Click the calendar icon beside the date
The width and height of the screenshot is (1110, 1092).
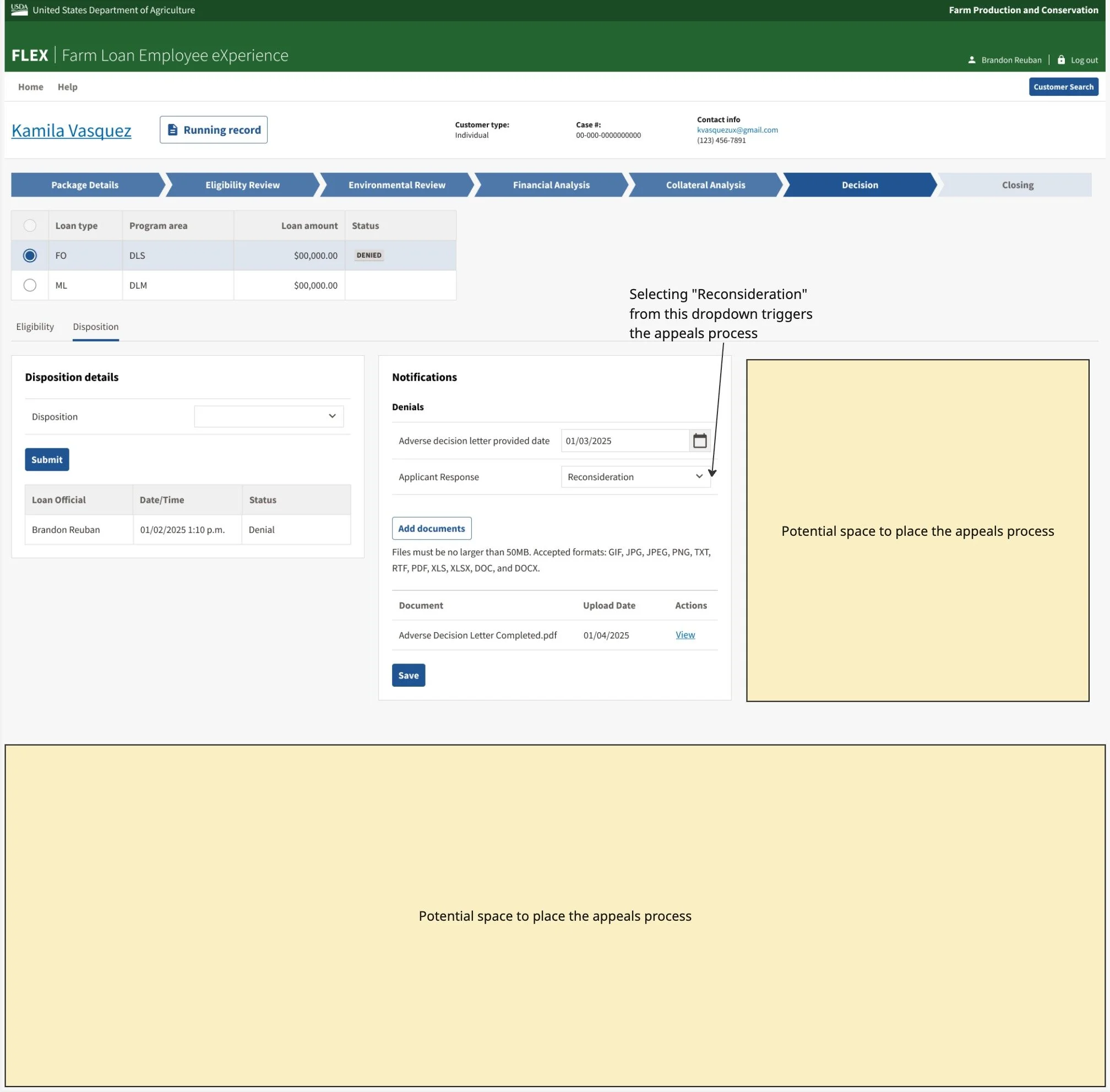(699, 441)
